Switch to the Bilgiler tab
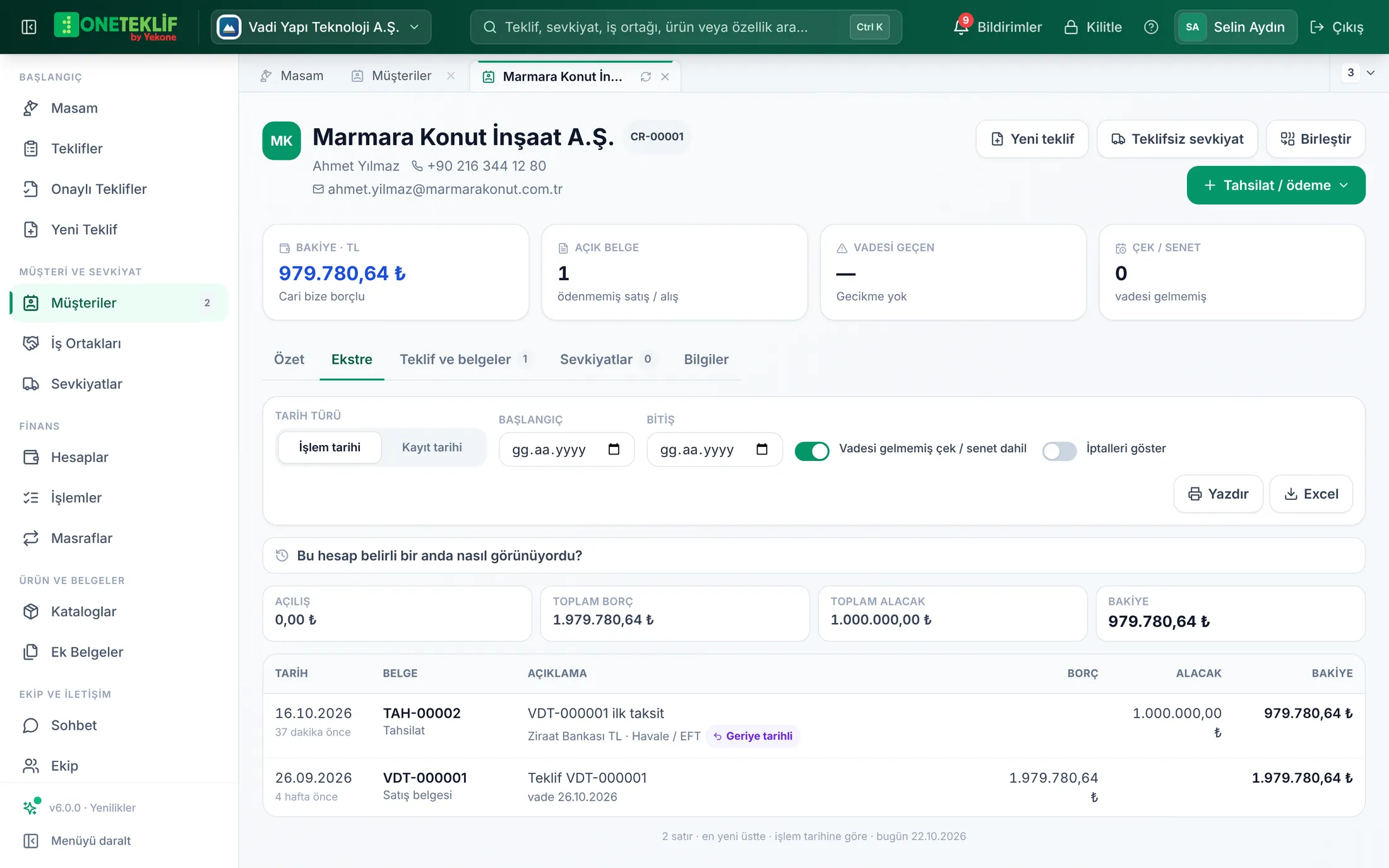Image resolution: width=1389 pixels, height=868 pixels. point(706,359)
